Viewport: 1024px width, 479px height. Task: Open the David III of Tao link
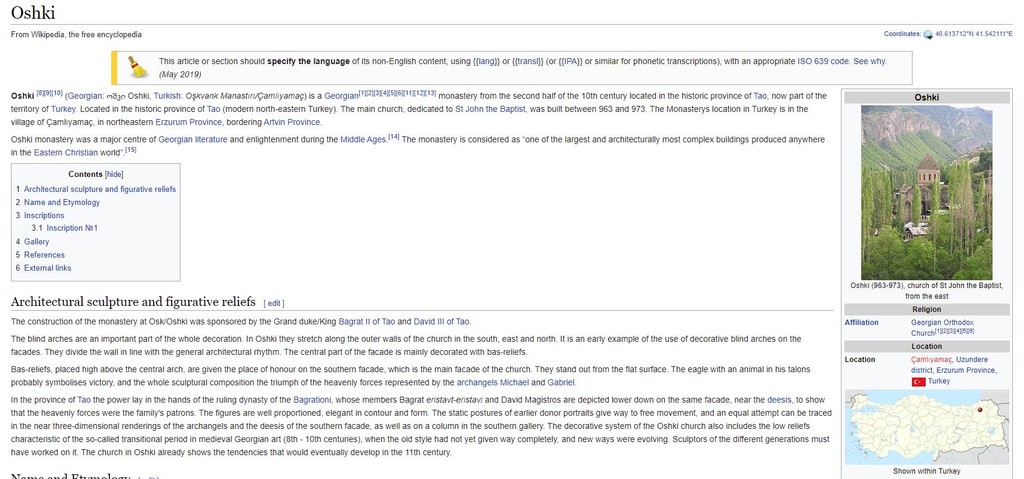[x=442, y=322]
